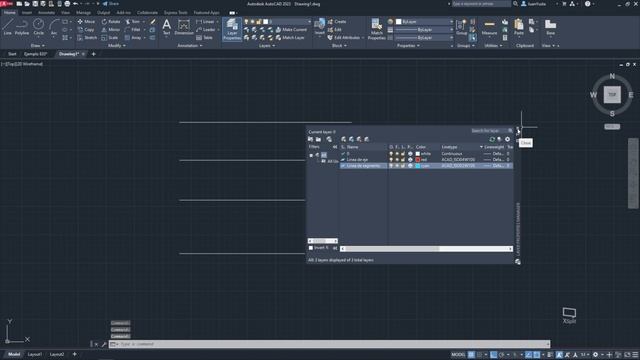
Task: Choose the Stretch tool
Action: click(x=87, y=38)
